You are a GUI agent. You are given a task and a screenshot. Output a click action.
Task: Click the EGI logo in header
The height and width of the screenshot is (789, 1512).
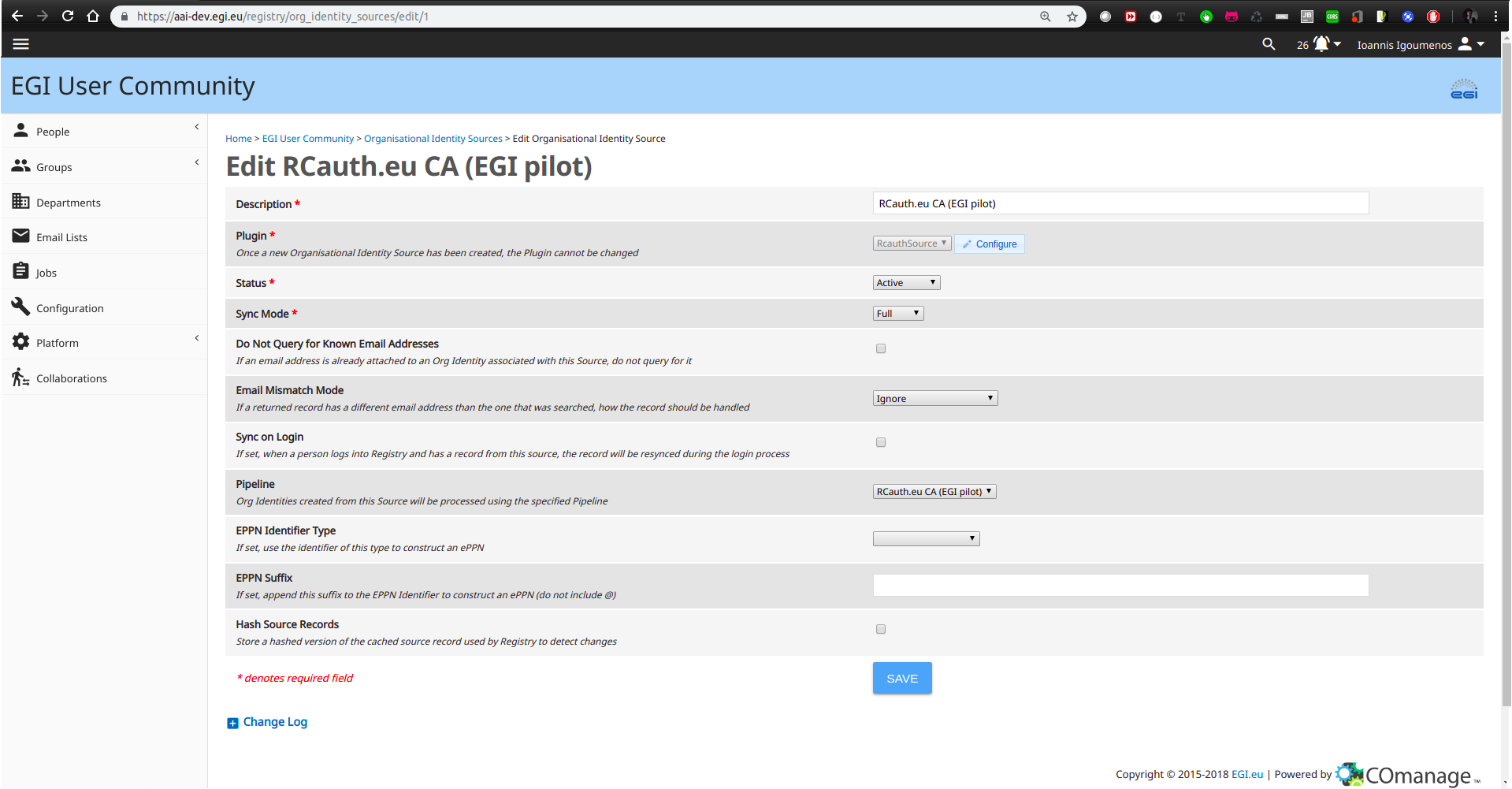pyautogui.click(x=1464, y=89)
